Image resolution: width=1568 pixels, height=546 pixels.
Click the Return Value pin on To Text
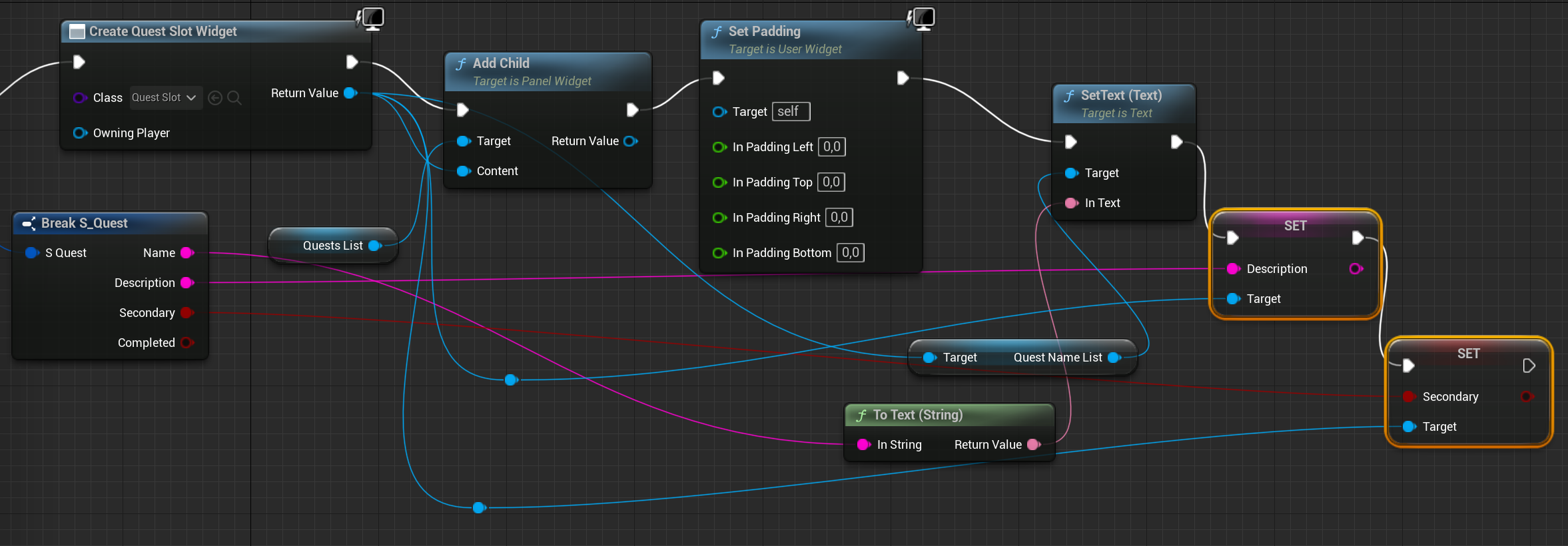click(x=1034, y=445)
